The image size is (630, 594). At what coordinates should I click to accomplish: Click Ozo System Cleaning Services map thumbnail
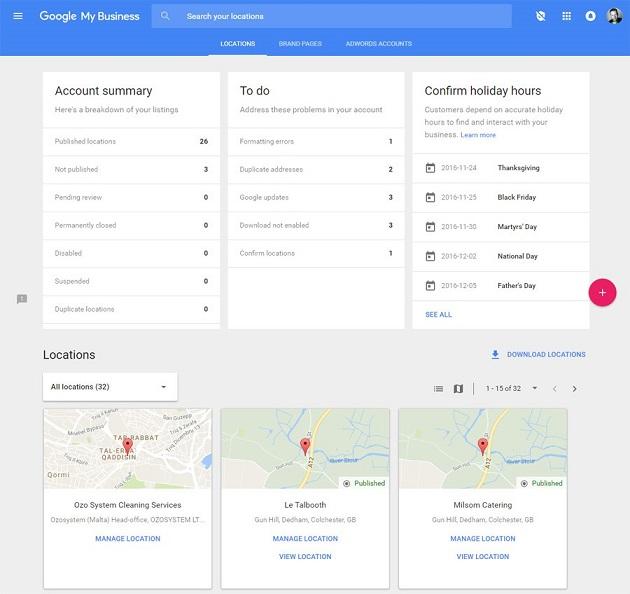(128, 449)
